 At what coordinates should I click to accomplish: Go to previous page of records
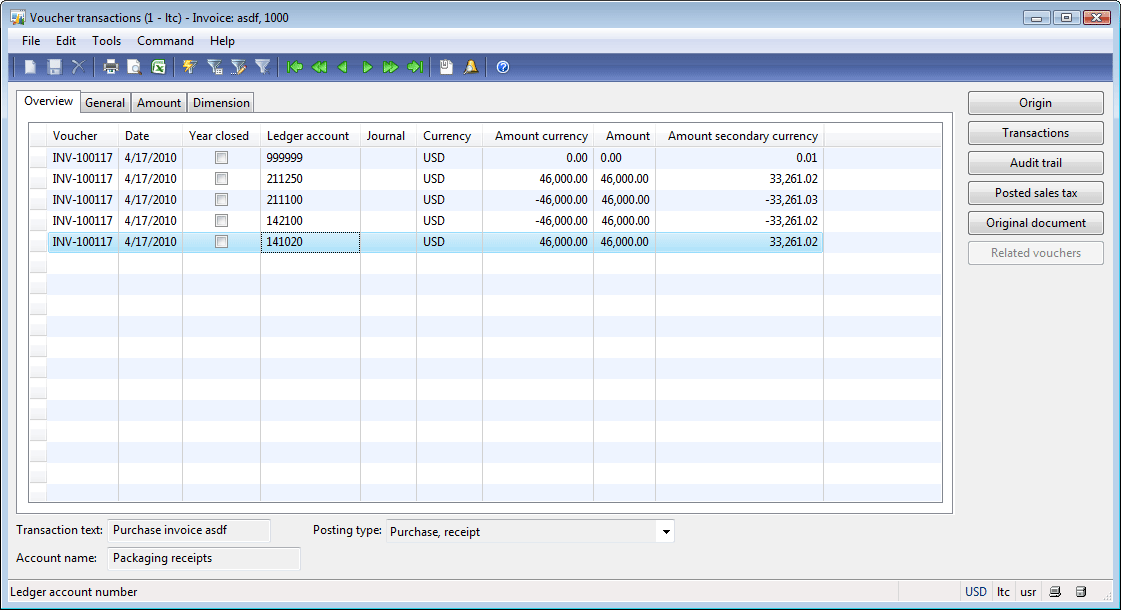pos(319,67)
